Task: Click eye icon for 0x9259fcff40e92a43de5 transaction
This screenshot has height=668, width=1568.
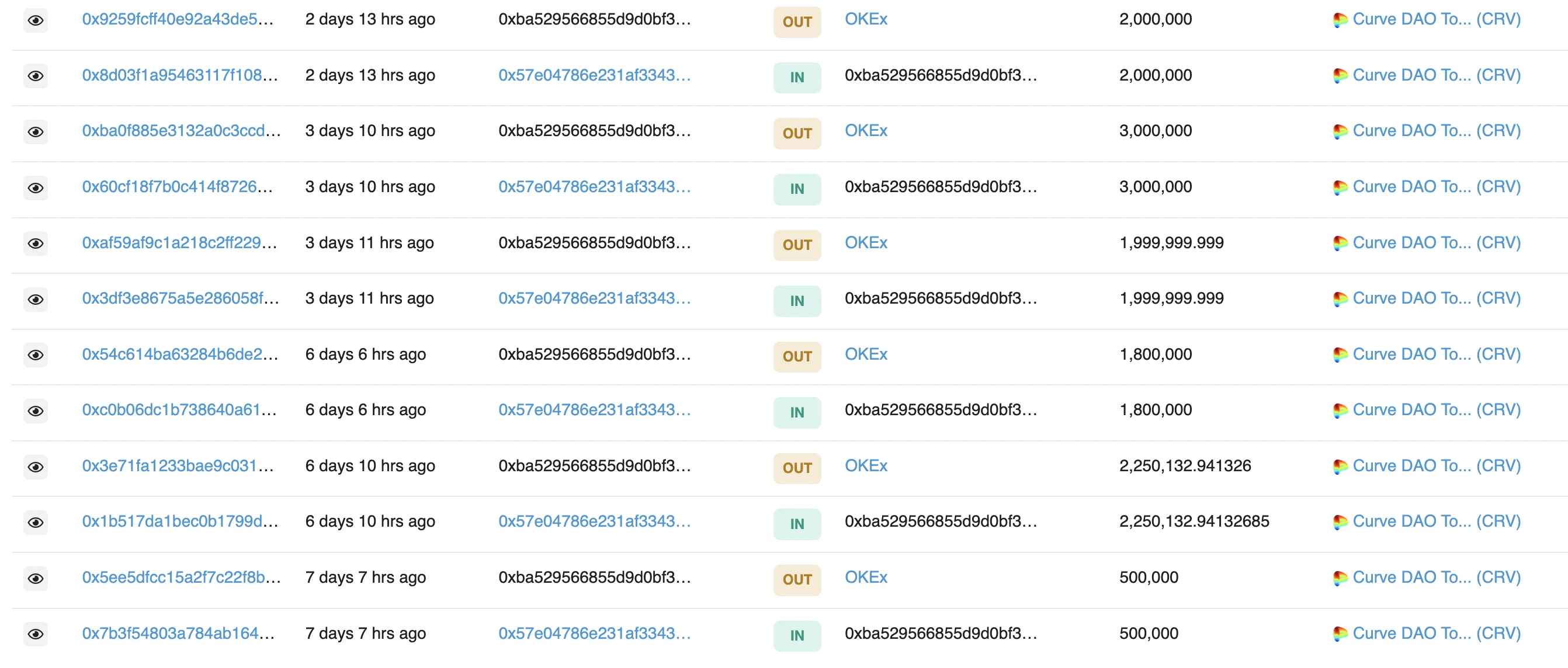Action: (x=35, y=20)
